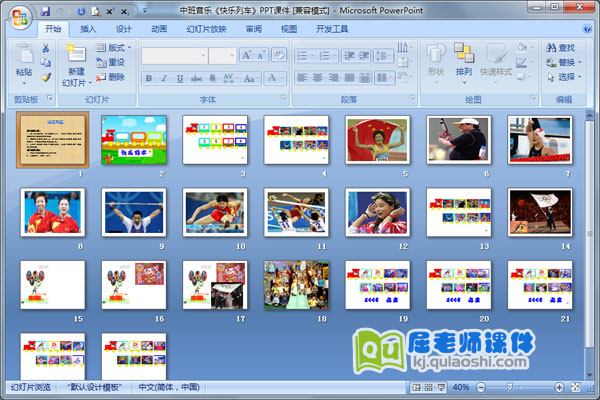Toggle Strikethrough formatting

click(196, 78)
